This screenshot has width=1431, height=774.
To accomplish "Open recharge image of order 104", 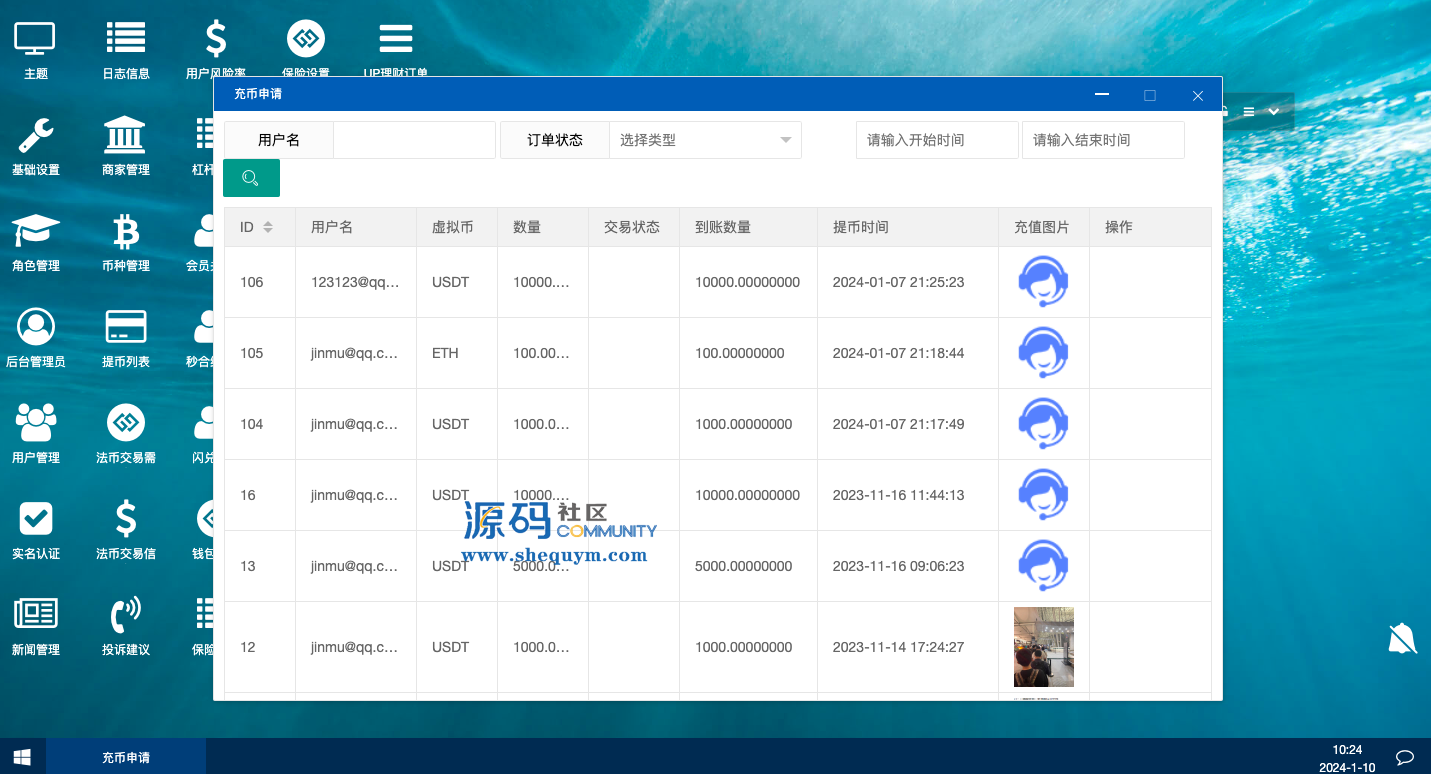I will (x=1043, y=424).
